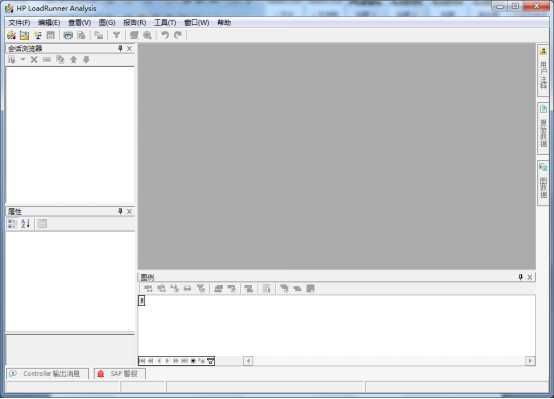The height and width of the screenshot is (399, 554).
Task: Click the duplicate icon in session explorer toolbar
Action: coord(60,60)
